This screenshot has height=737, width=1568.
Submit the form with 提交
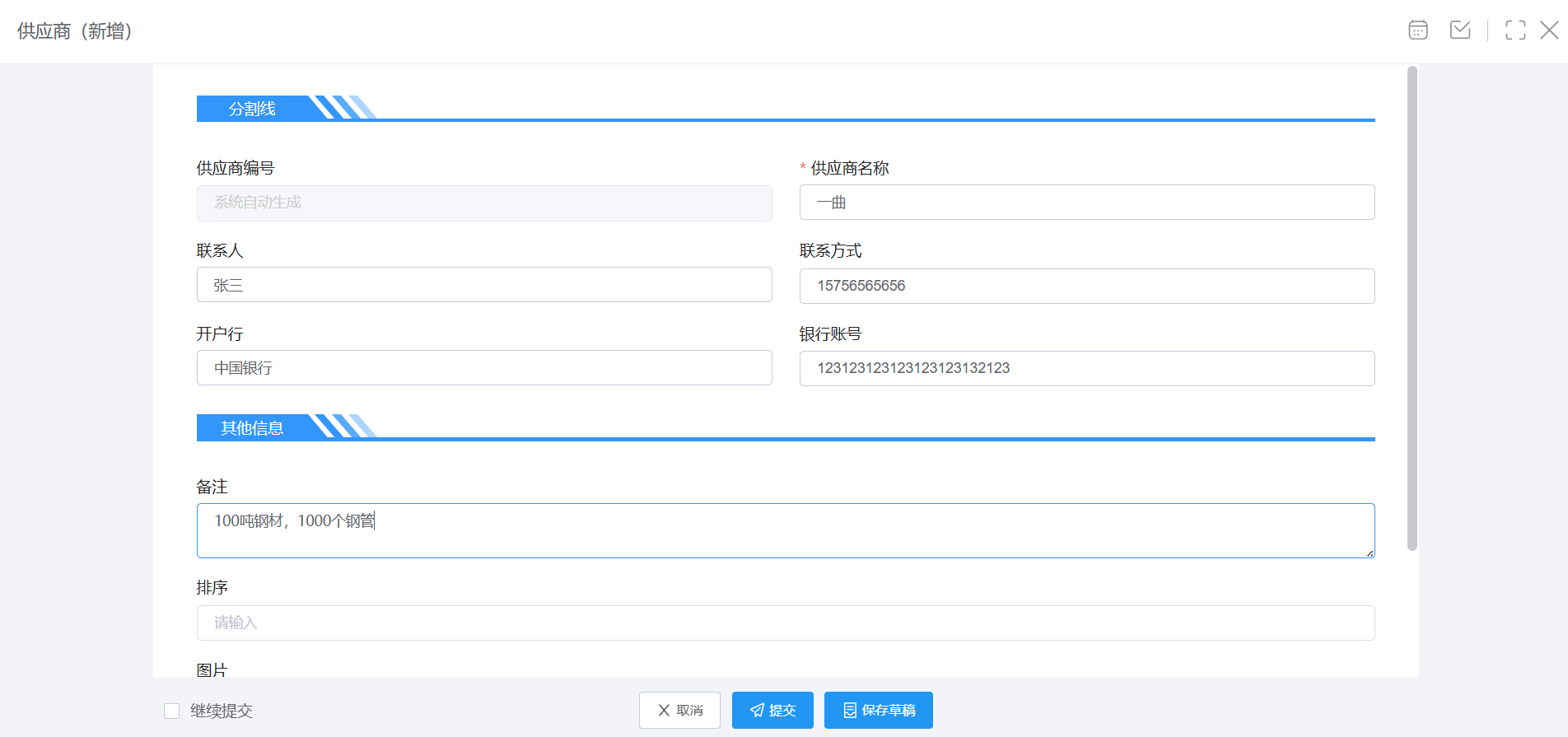click(x=772, y=710)
